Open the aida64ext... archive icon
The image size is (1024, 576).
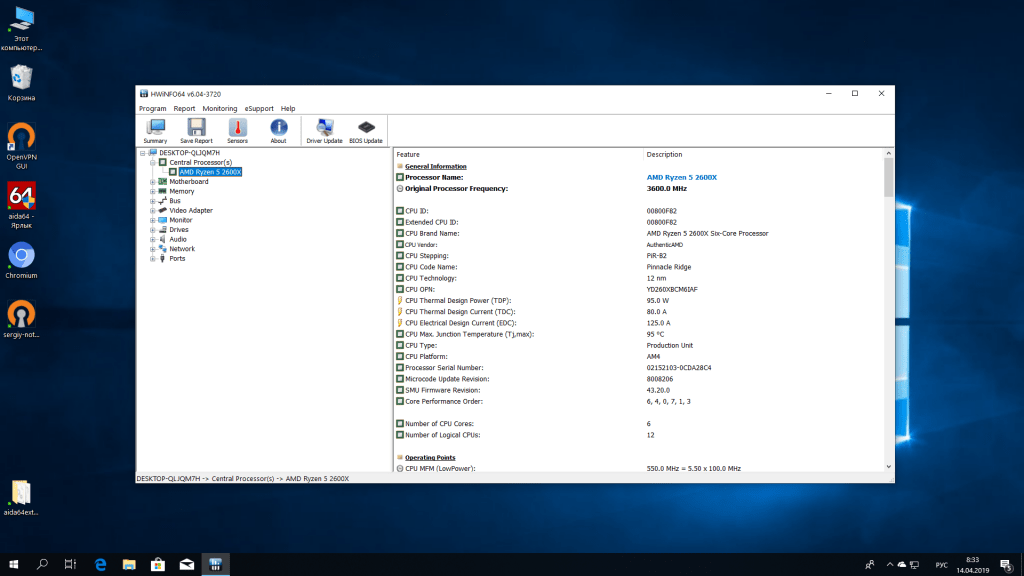[22, 498]
